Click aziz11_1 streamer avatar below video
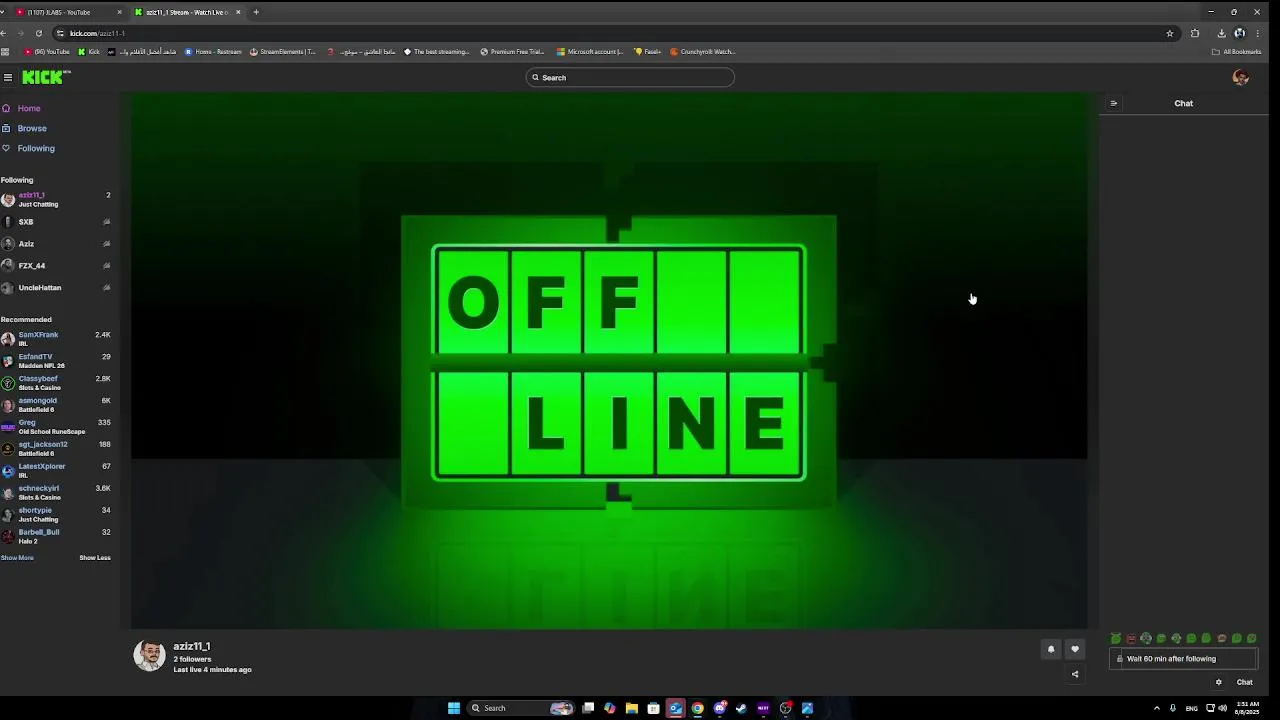 pyautogui.click(x=150, y=655)
